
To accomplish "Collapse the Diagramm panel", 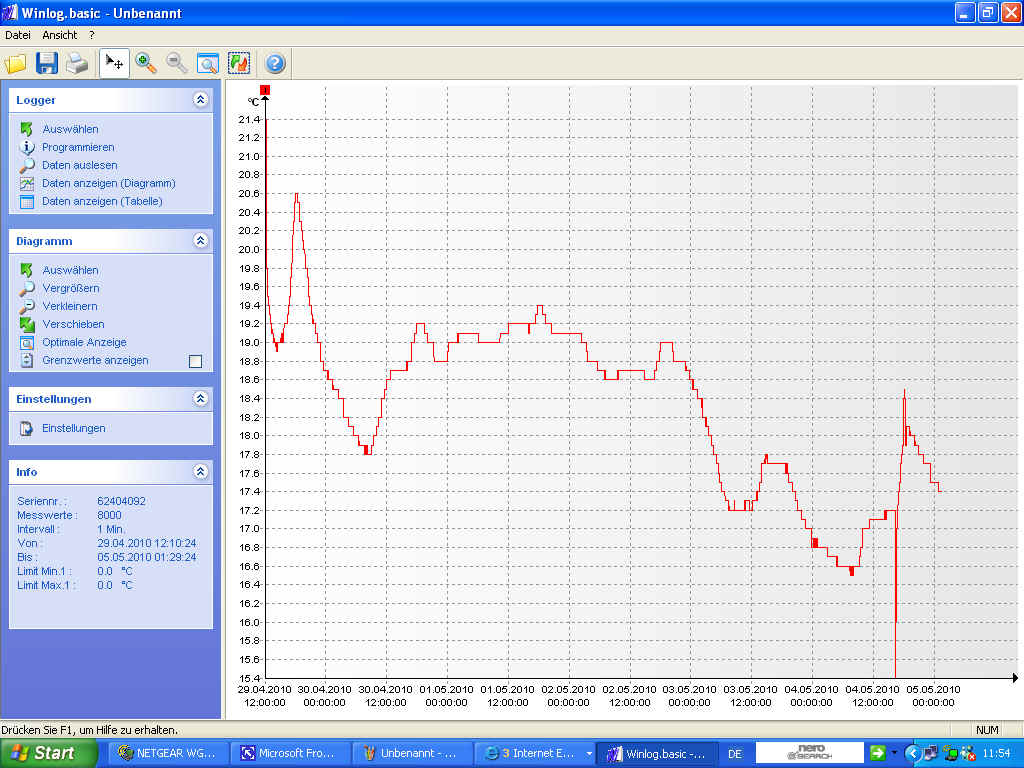I will [x=200, y=240].
